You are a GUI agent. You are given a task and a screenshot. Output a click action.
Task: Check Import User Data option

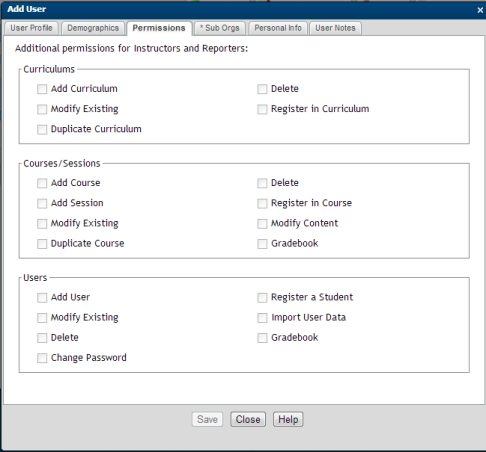pyautogui.click(x=262, y=318)
